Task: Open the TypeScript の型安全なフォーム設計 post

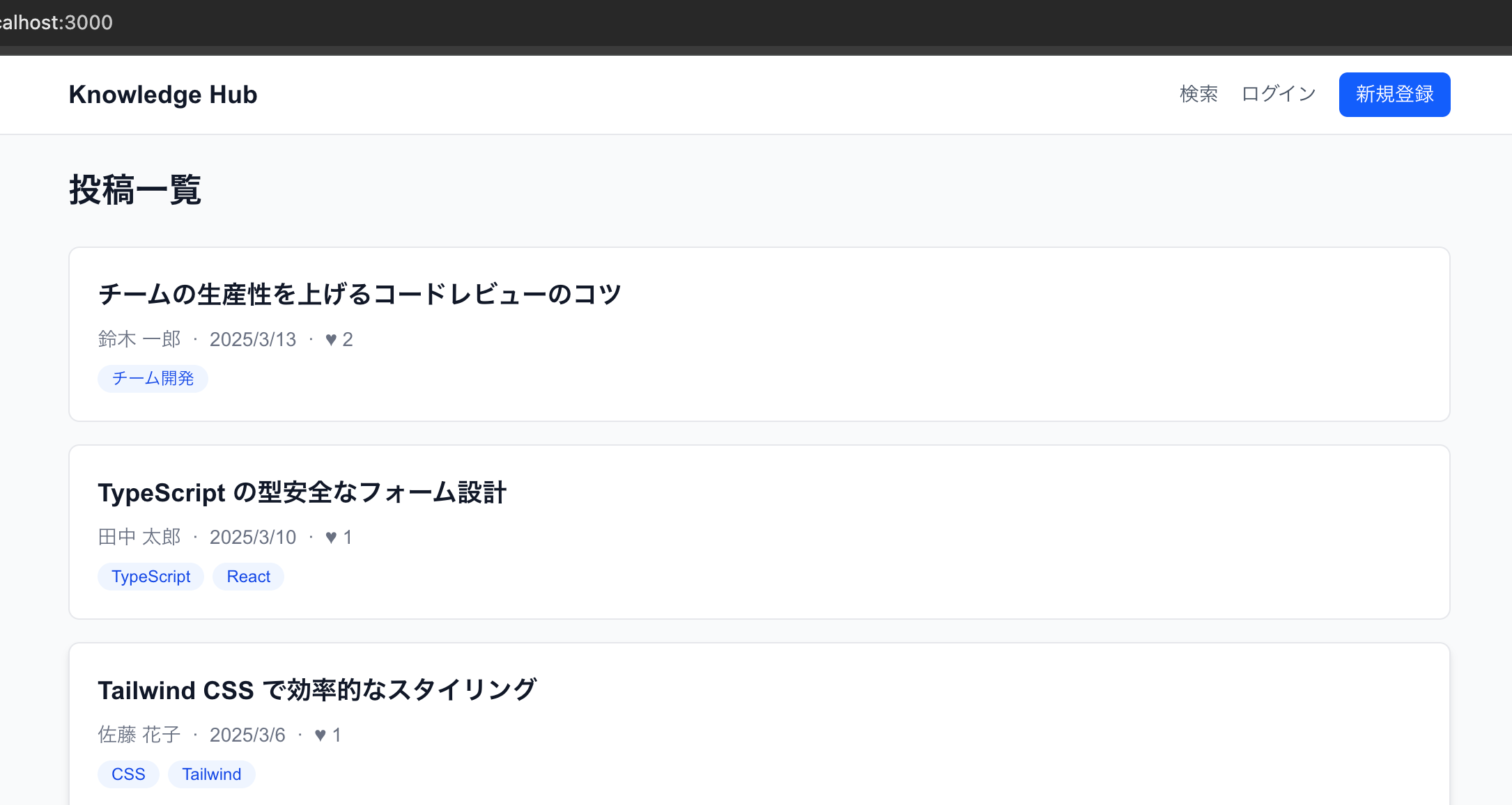Action: click(x=302, y=492)
